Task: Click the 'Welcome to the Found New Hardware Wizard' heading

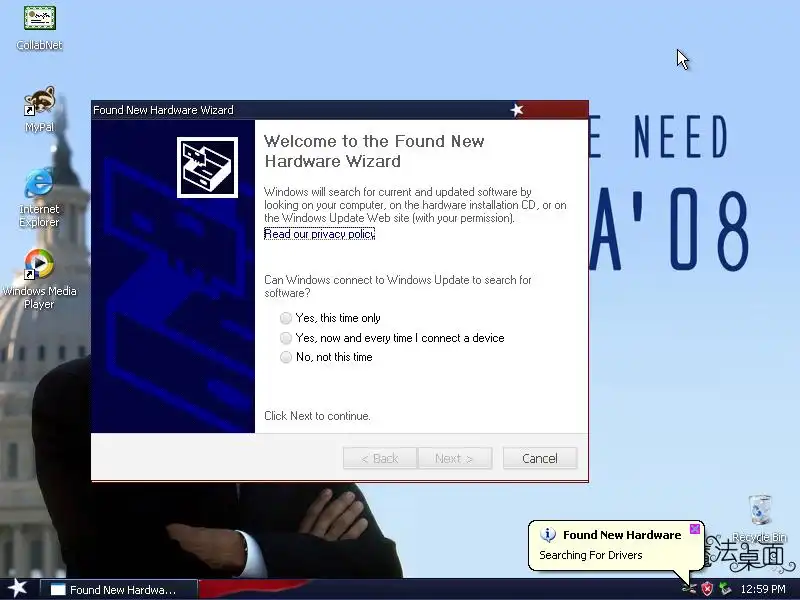Action: (374, 151)
